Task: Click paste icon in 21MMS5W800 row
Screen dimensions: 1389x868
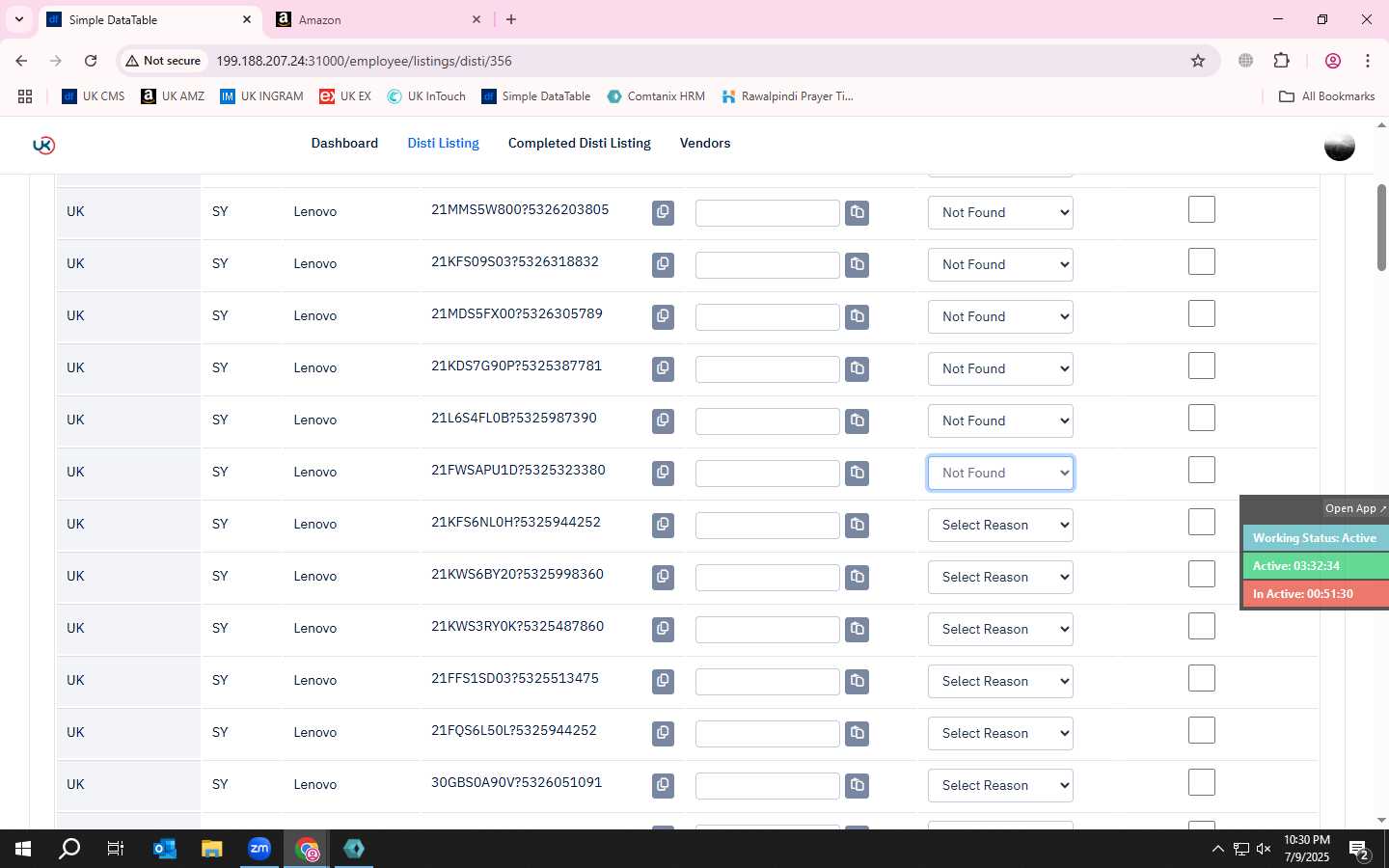Action: [x=857, y=212]
